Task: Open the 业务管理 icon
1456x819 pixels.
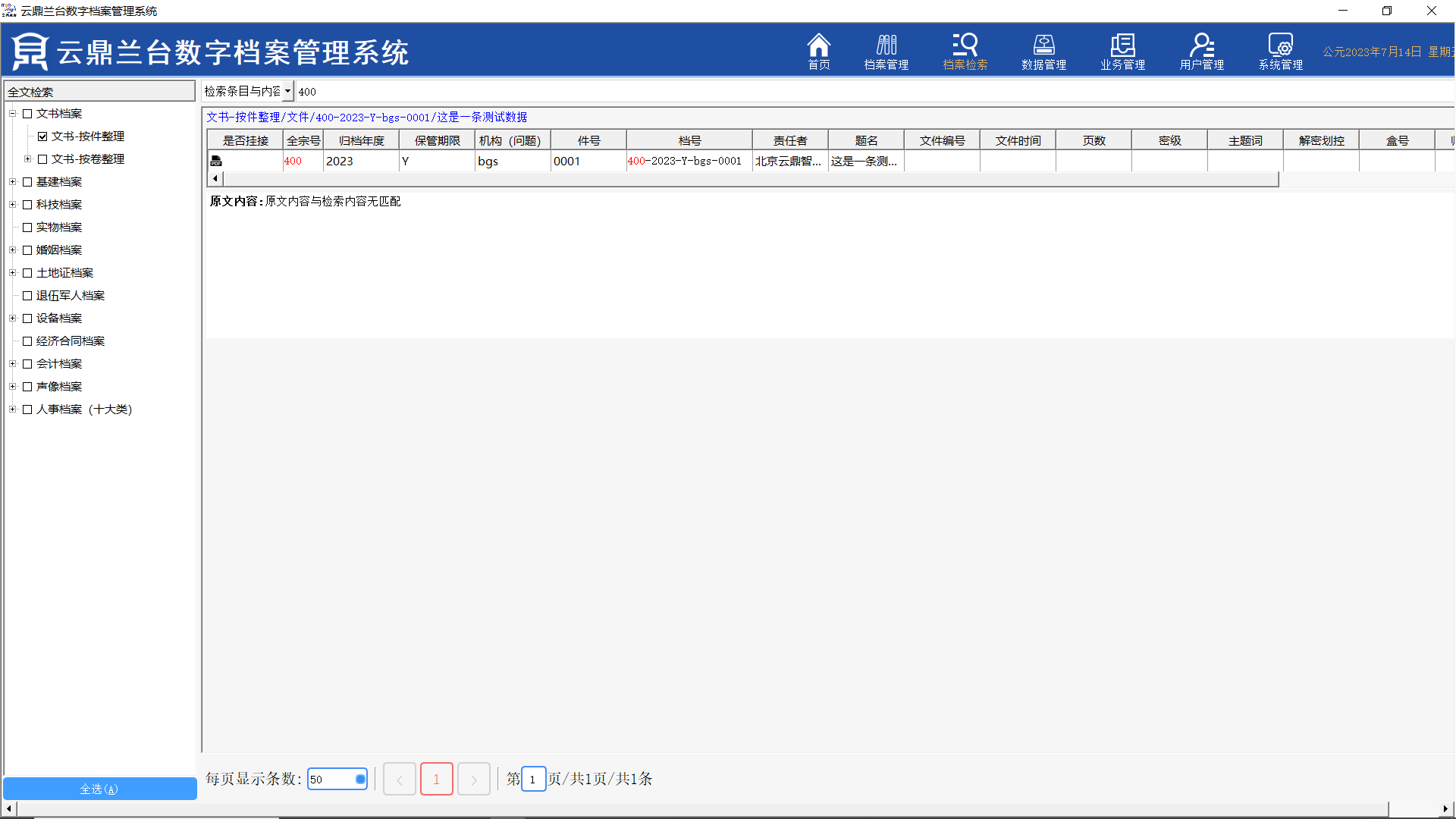Action: [x=1122, y=52]
